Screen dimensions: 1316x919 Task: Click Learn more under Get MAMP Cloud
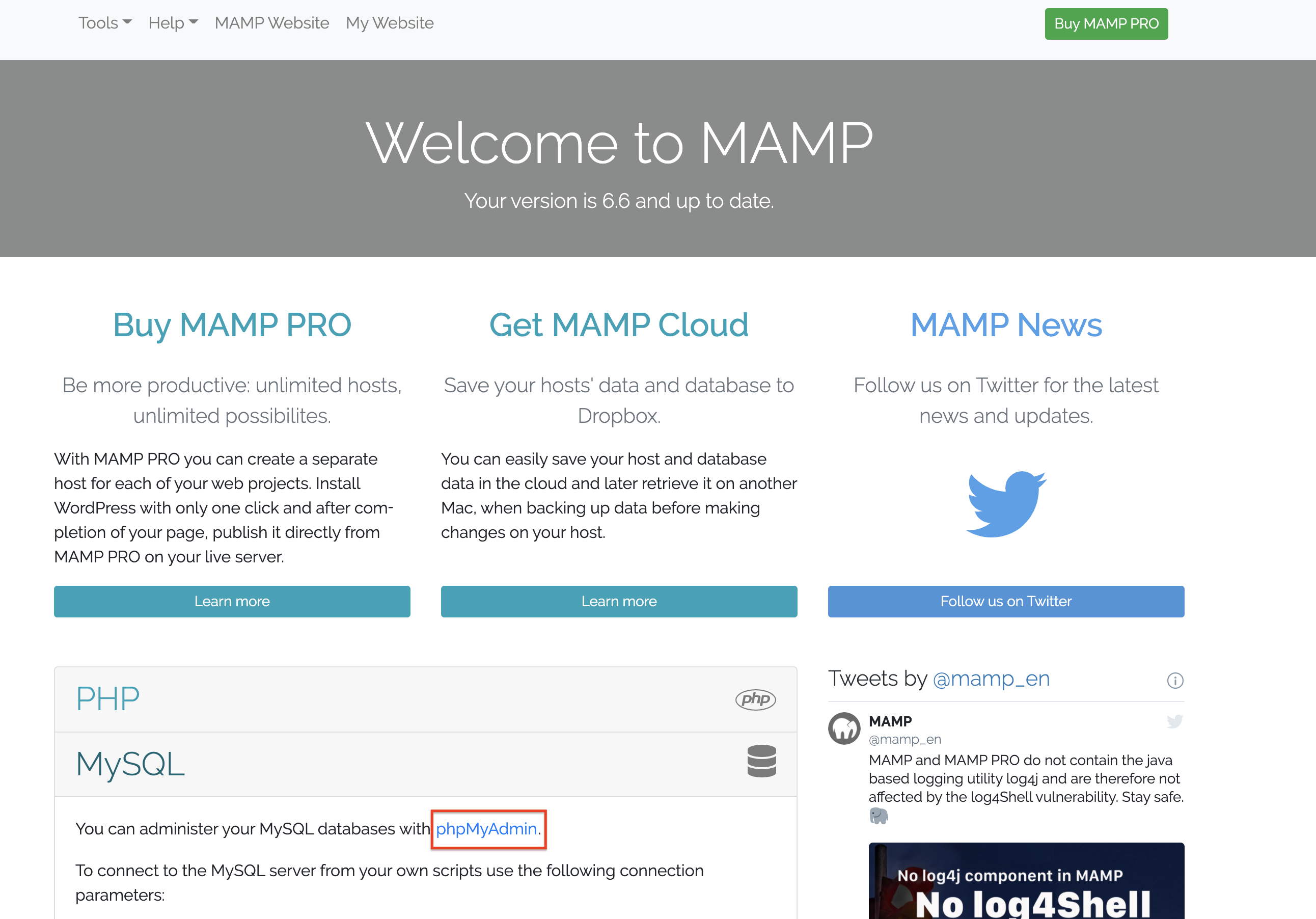pos(619,602)
